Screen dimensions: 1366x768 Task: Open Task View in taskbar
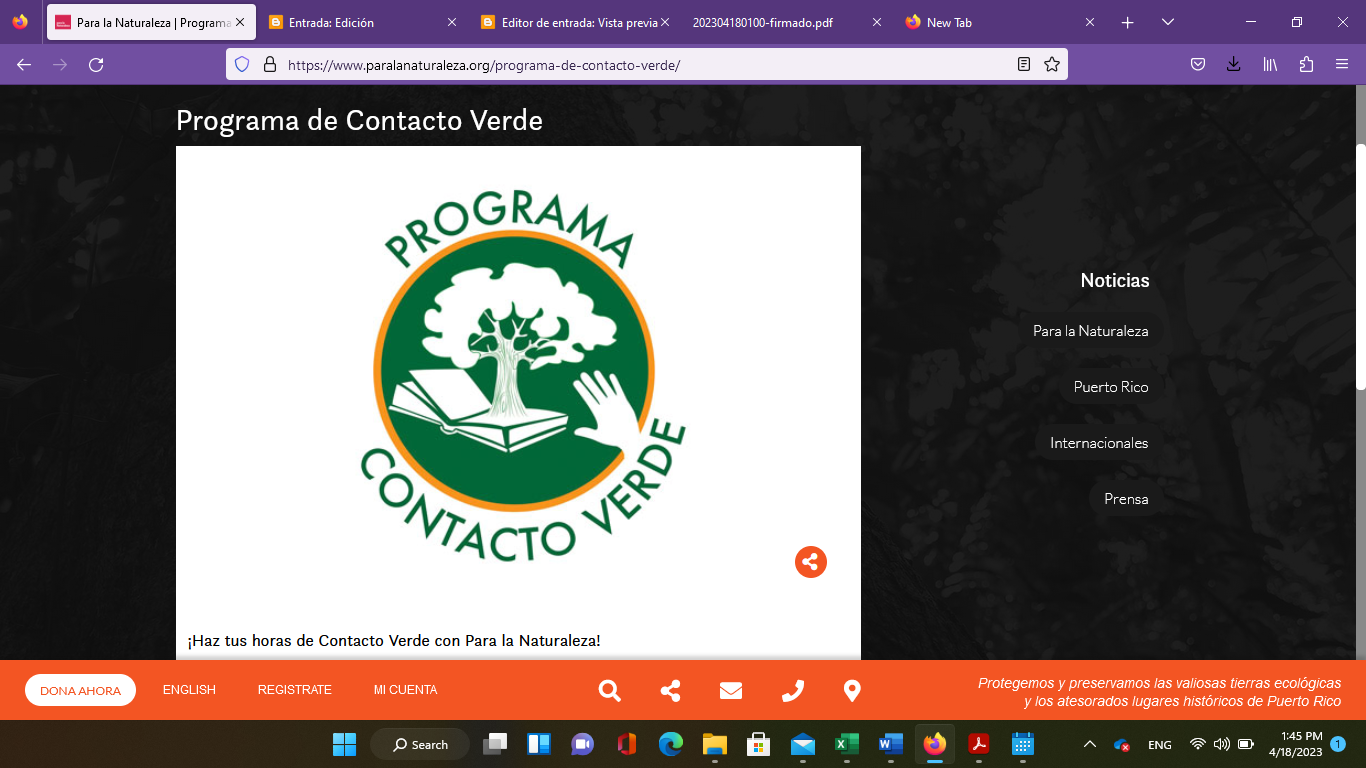(495, 744)
